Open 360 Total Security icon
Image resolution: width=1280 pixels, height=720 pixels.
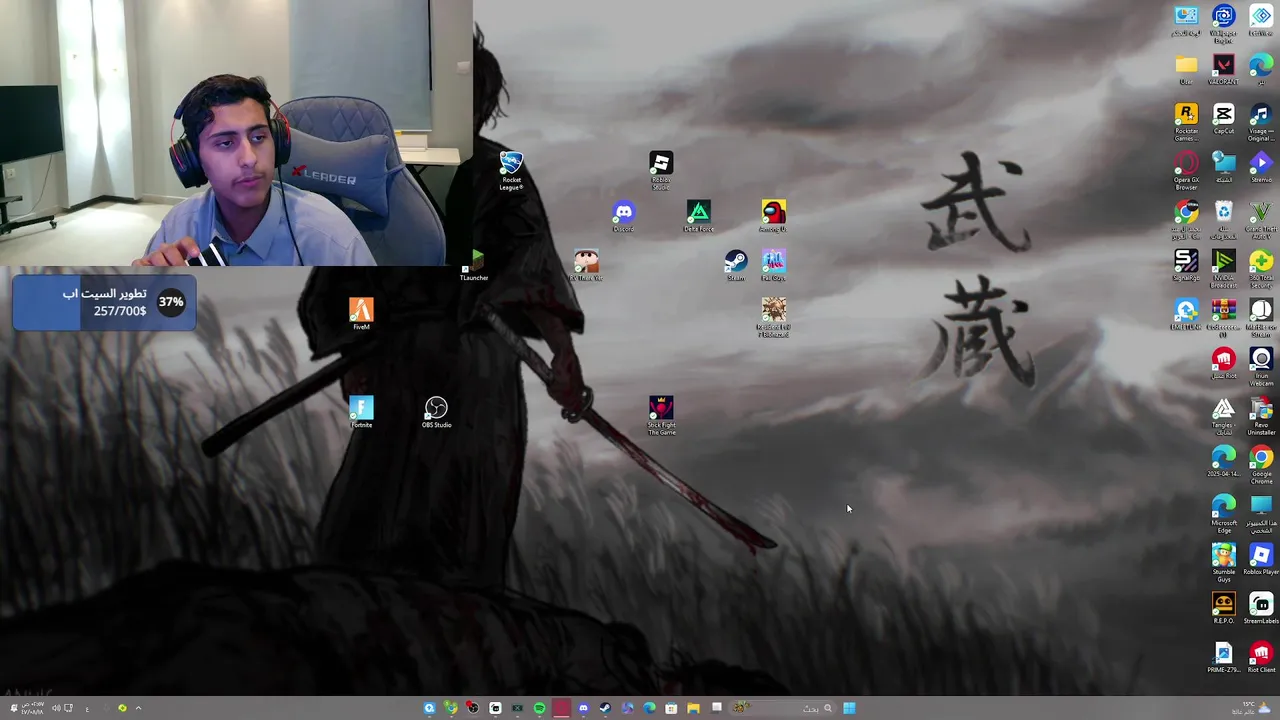1261,269
